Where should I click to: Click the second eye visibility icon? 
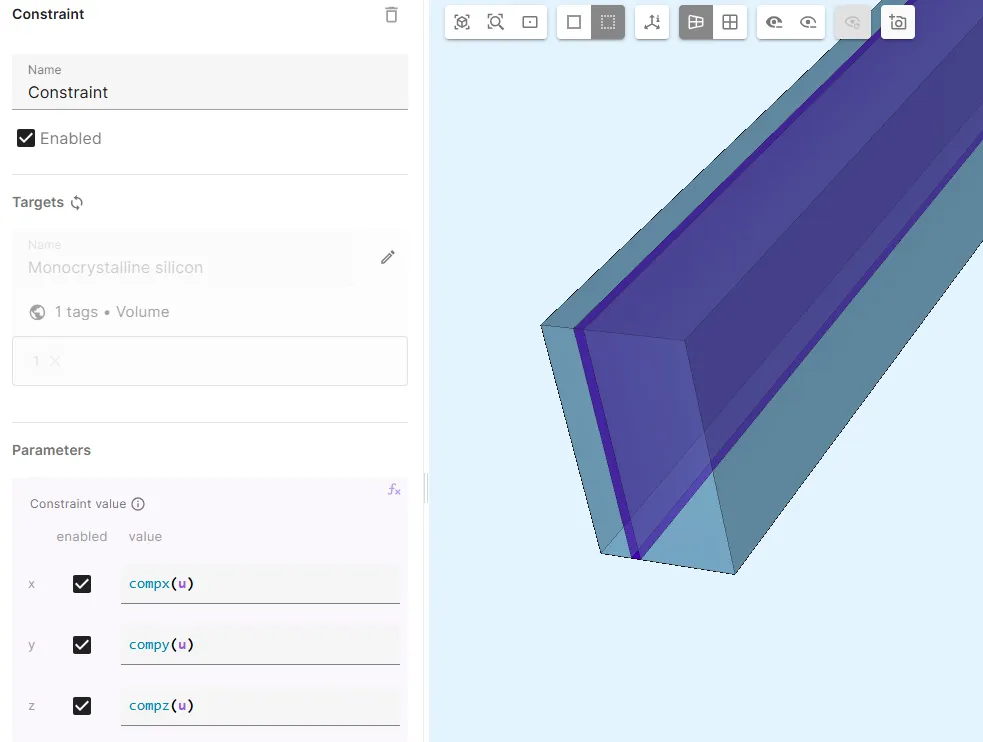808,22
